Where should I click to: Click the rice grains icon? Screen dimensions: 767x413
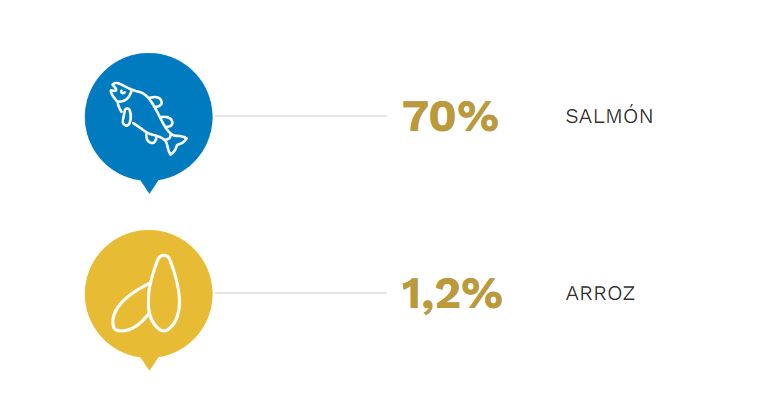(x=147, y=293)
